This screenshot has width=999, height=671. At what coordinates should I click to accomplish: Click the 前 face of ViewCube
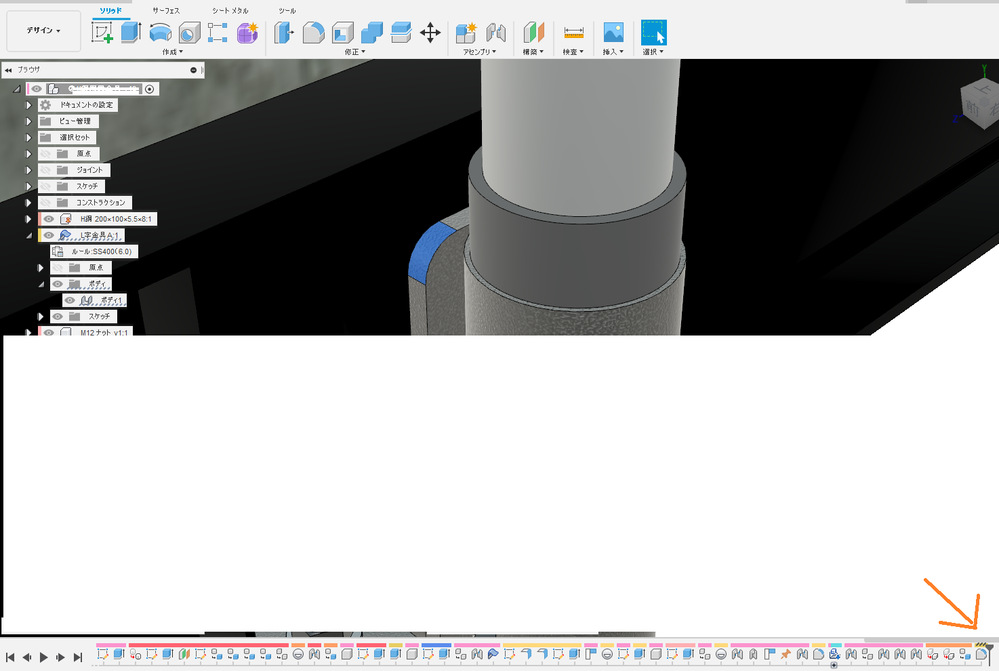(972, 109)
